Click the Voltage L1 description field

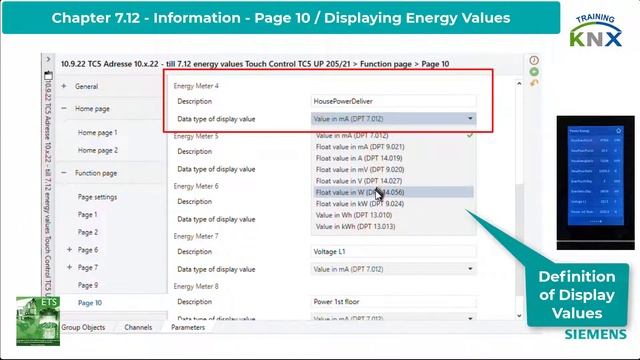click(x=393, y=252)
